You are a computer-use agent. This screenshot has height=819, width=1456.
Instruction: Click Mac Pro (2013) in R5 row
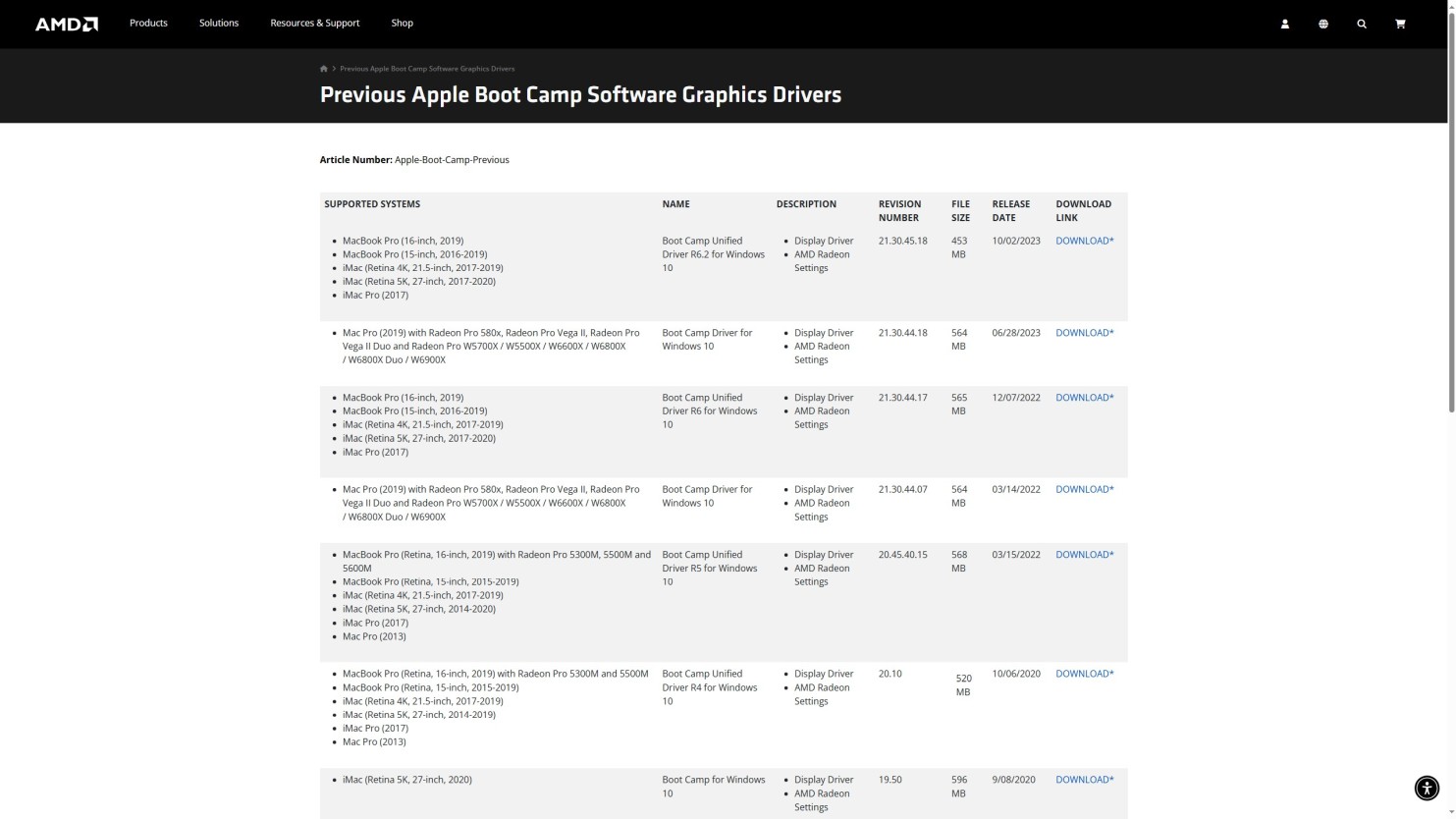[x=374, y=636]
